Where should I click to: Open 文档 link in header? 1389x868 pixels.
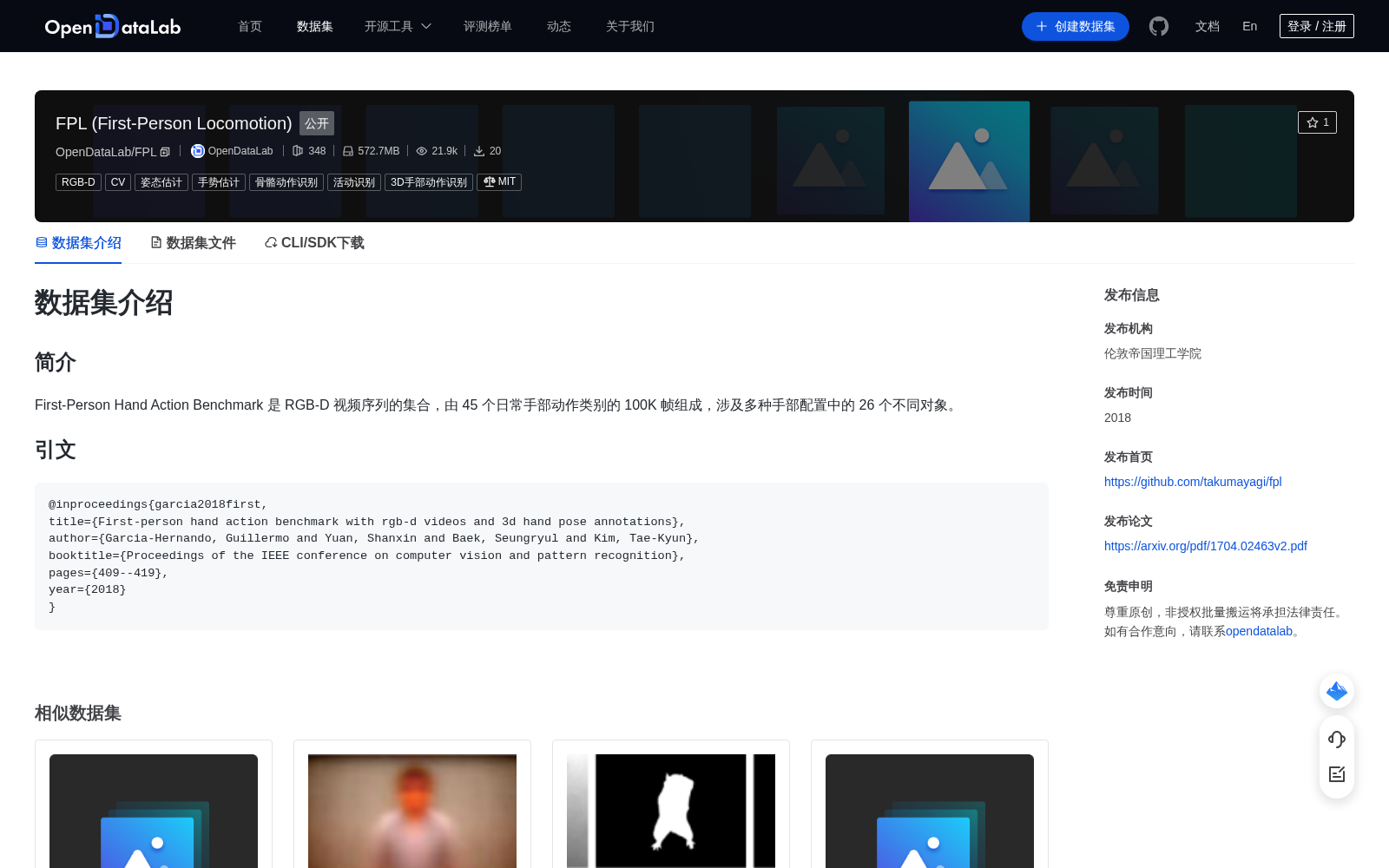[x=1208, y=26]
